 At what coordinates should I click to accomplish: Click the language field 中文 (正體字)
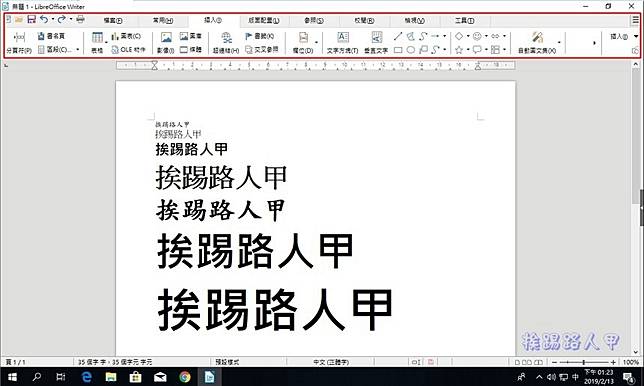tap(331, 362)
